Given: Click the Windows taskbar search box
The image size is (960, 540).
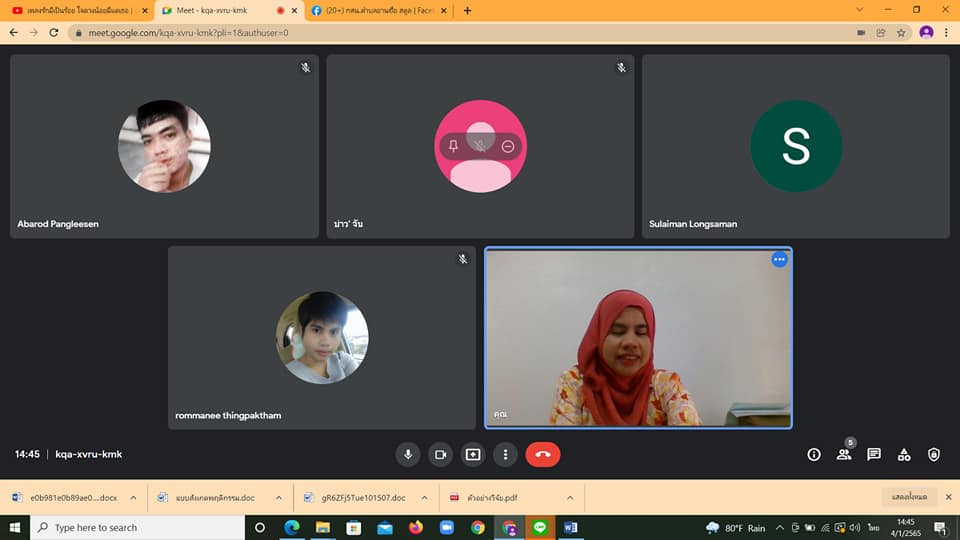Looking at the screenshot, I should click(138, 527).
